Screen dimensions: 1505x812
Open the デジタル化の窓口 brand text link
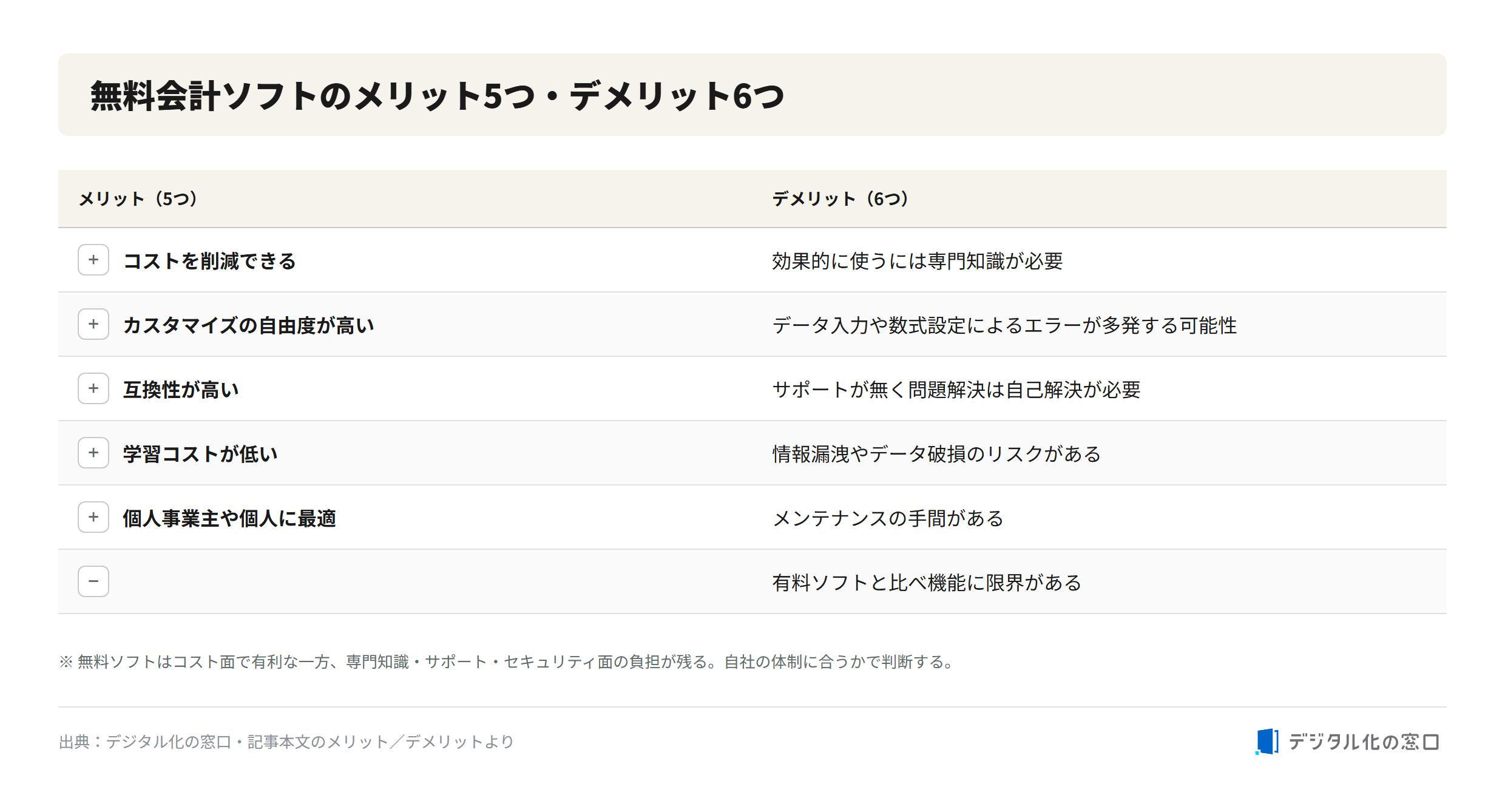(x=1364, y=742)
